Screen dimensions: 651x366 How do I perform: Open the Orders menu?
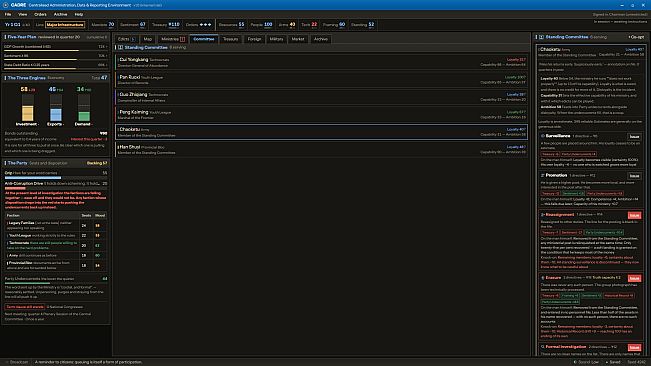pyautogui.click(x=40, y=14)
